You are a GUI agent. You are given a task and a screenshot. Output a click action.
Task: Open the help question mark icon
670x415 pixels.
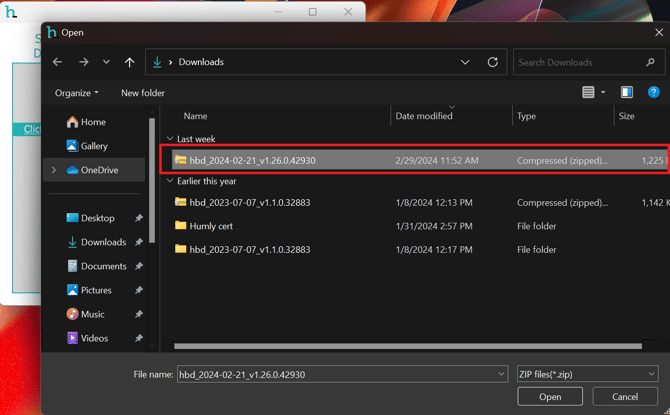654,92
